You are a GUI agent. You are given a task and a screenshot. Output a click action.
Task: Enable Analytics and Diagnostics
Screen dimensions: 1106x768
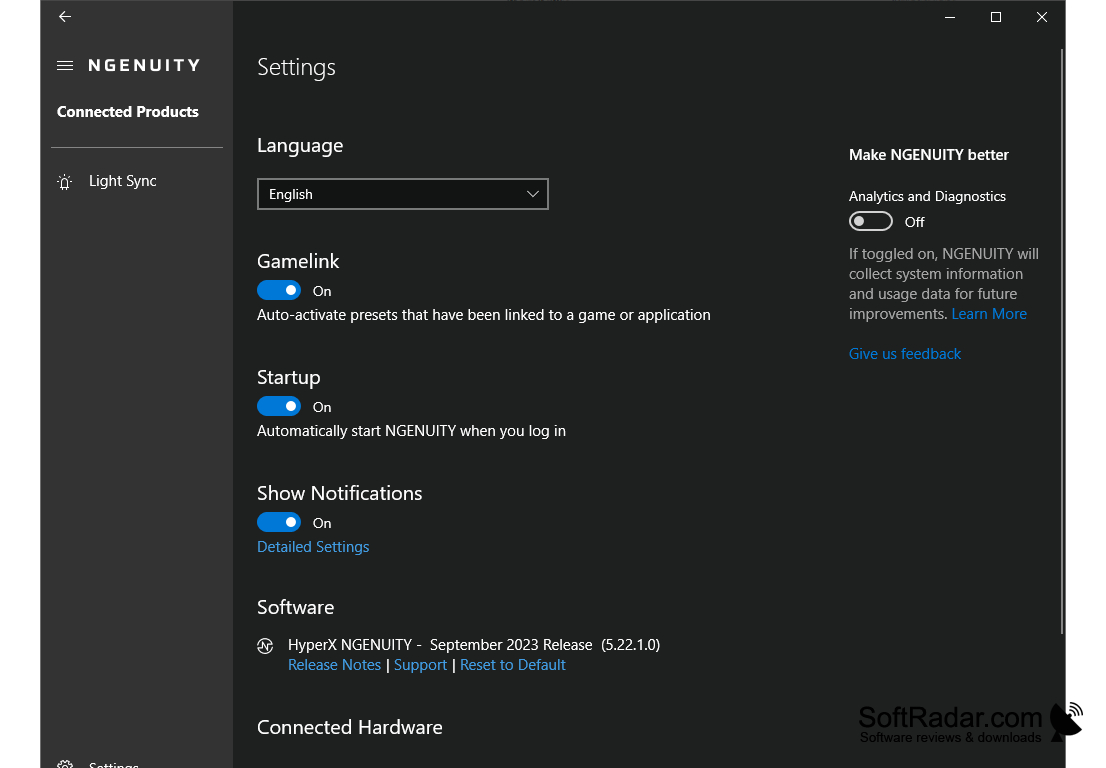pos(870,221)
